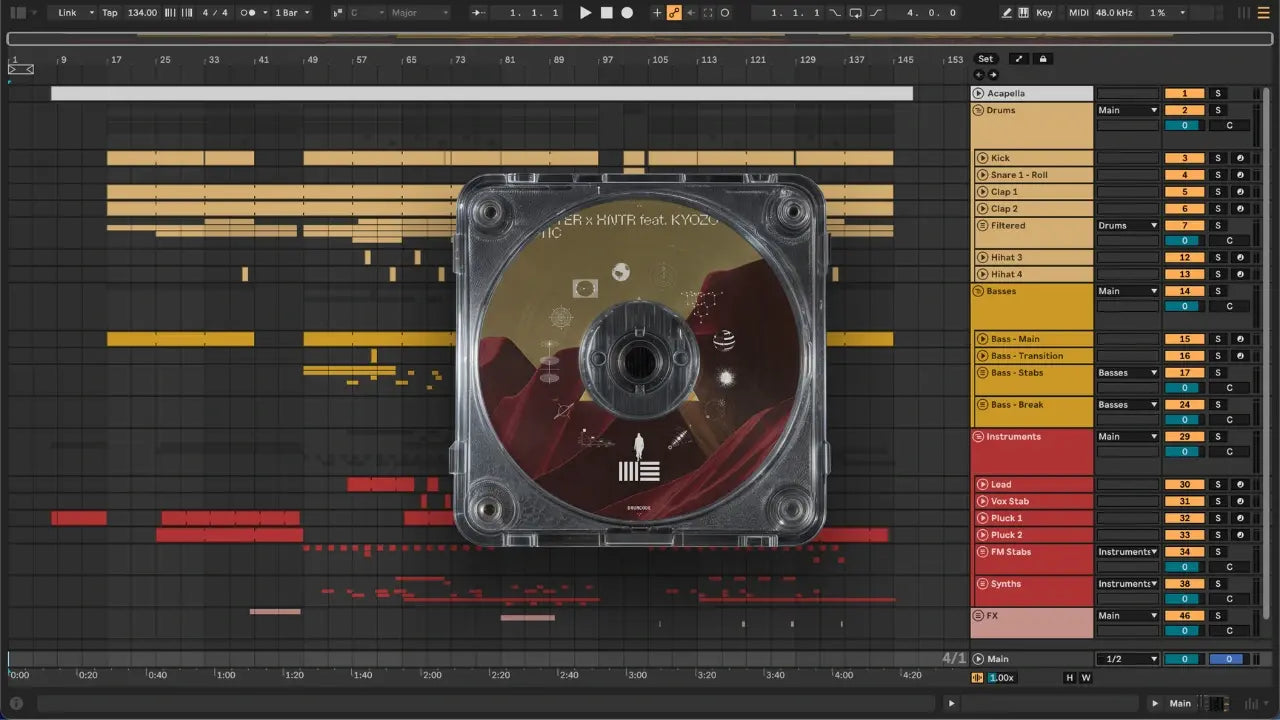
Task: Click the Drums group volume value 0
Action: pyautogui.click(x=1184, y=125)
